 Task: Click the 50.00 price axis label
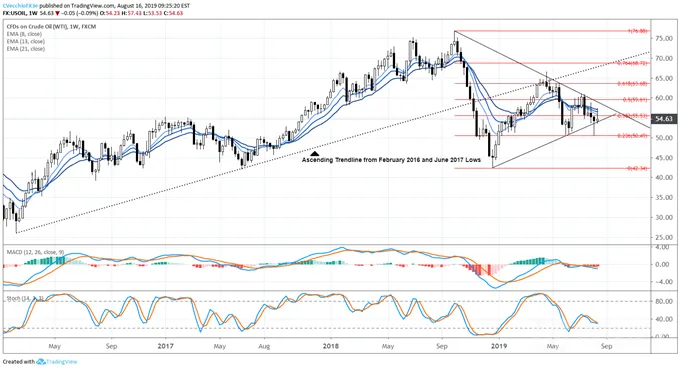pyautogui.click(x=664, y=138)
